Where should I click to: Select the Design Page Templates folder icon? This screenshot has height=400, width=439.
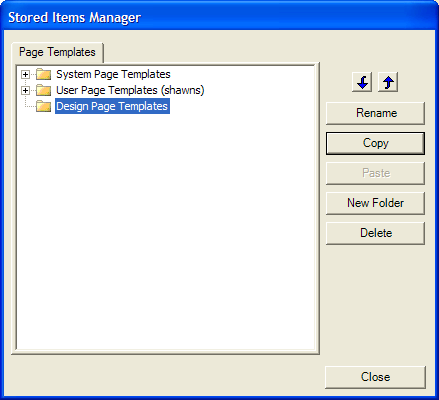(43, 106)
